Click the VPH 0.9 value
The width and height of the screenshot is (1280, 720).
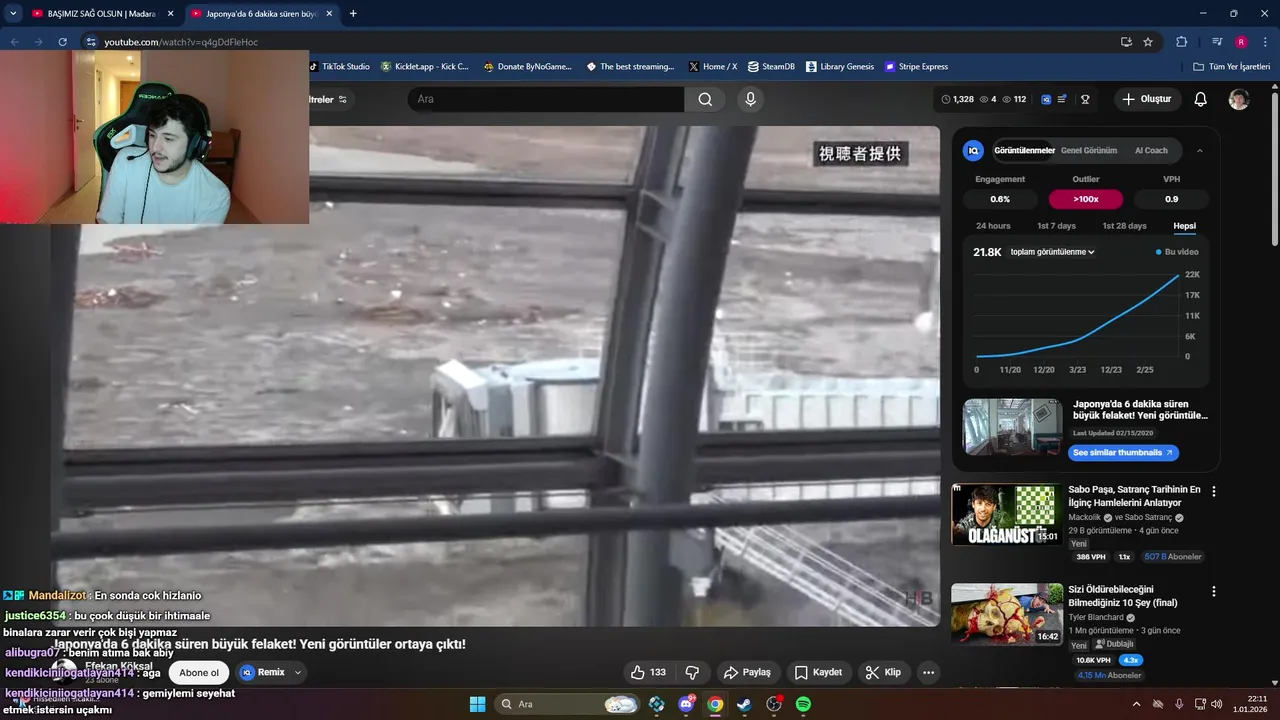pyautogui.click(x=1171, y=199)
